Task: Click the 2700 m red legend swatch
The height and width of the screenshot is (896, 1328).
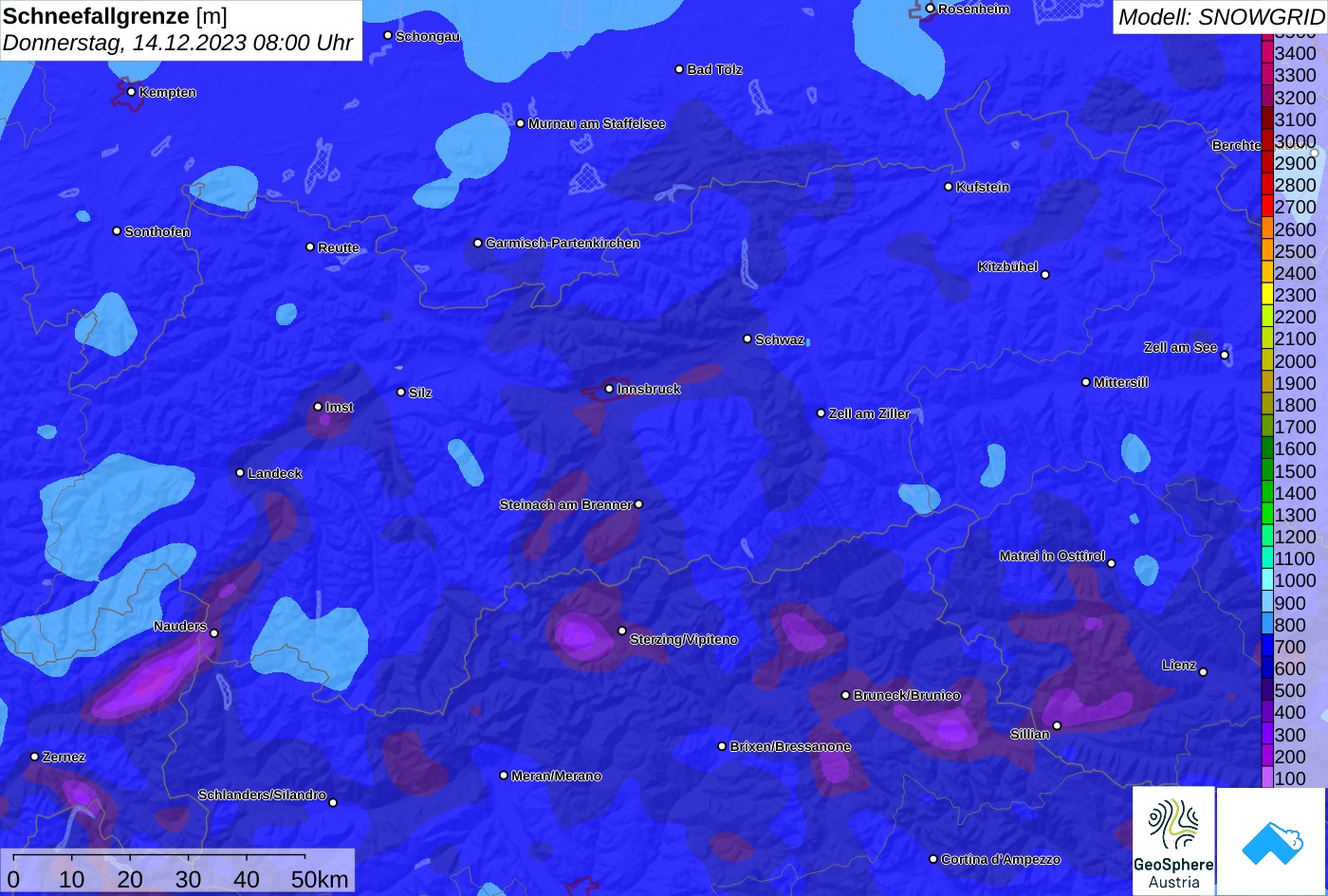Action: click(1266, 207)
